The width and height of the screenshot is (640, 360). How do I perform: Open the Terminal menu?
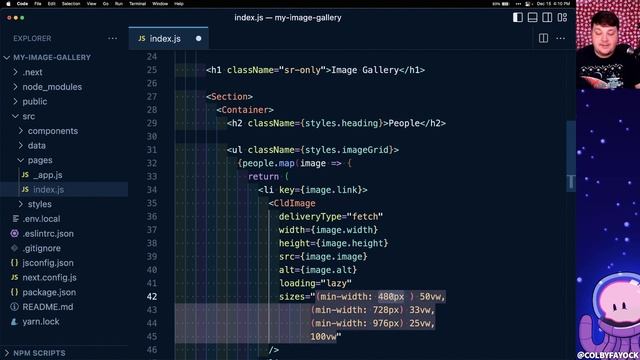tap(138, 4)
